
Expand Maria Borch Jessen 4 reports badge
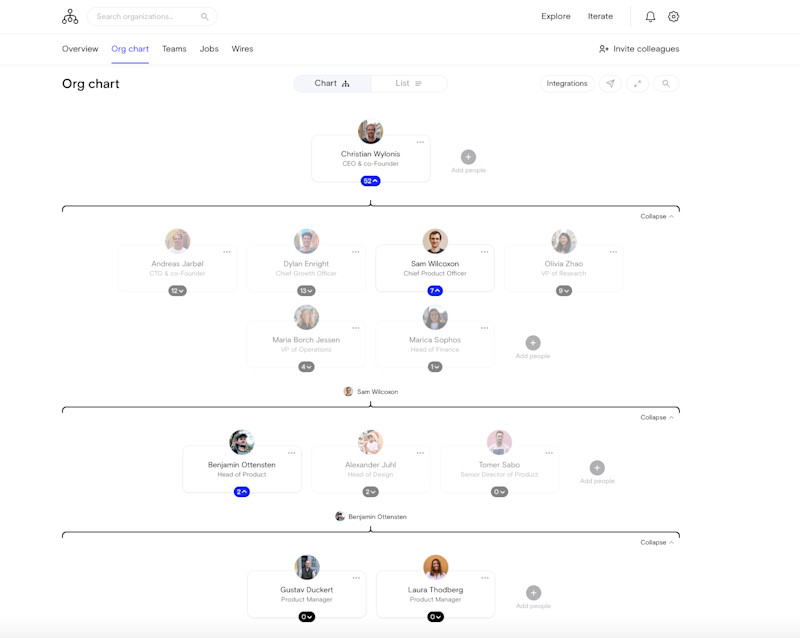click(306, 367)
